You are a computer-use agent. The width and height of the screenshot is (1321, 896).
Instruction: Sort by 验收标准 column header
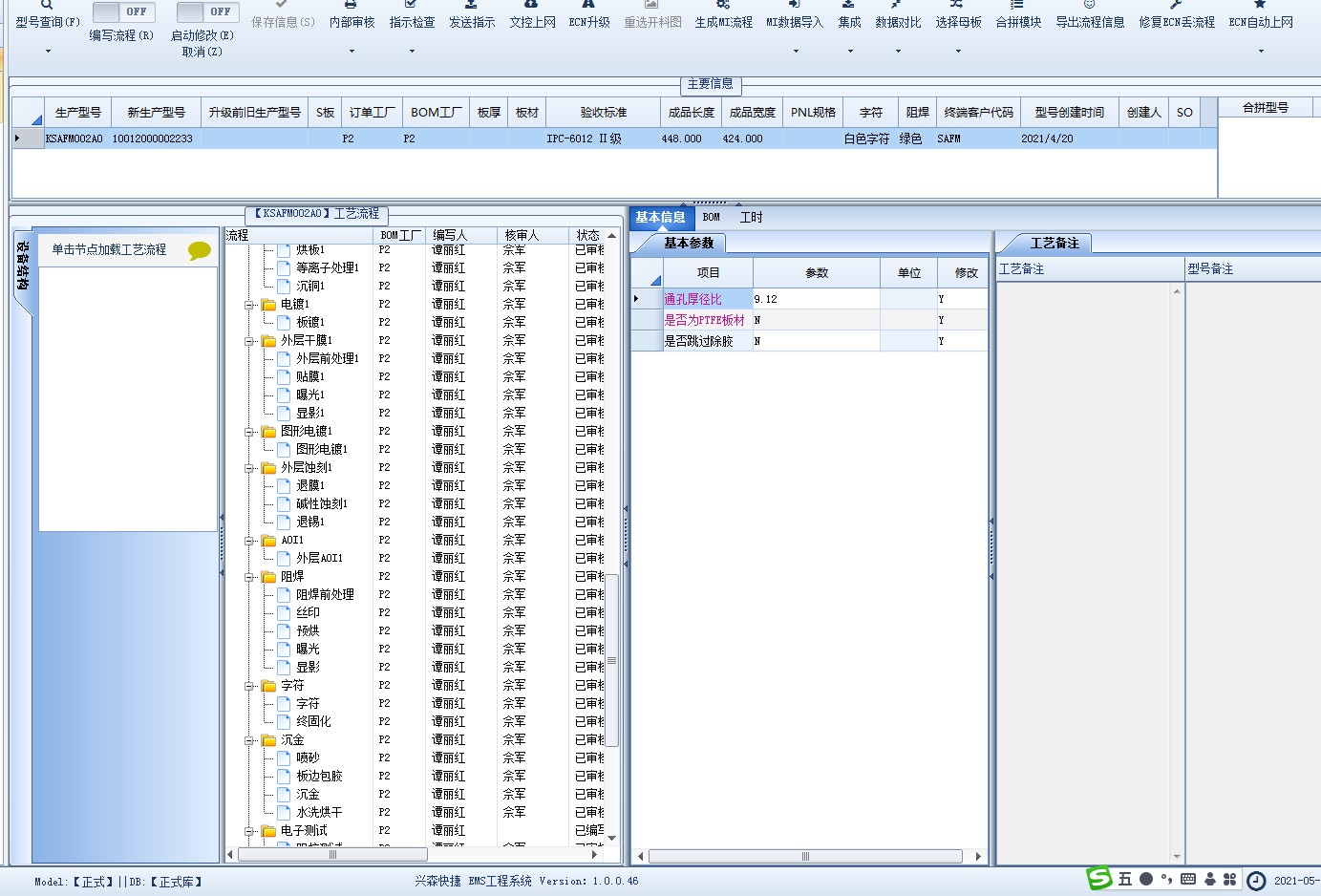pos(603,112)
